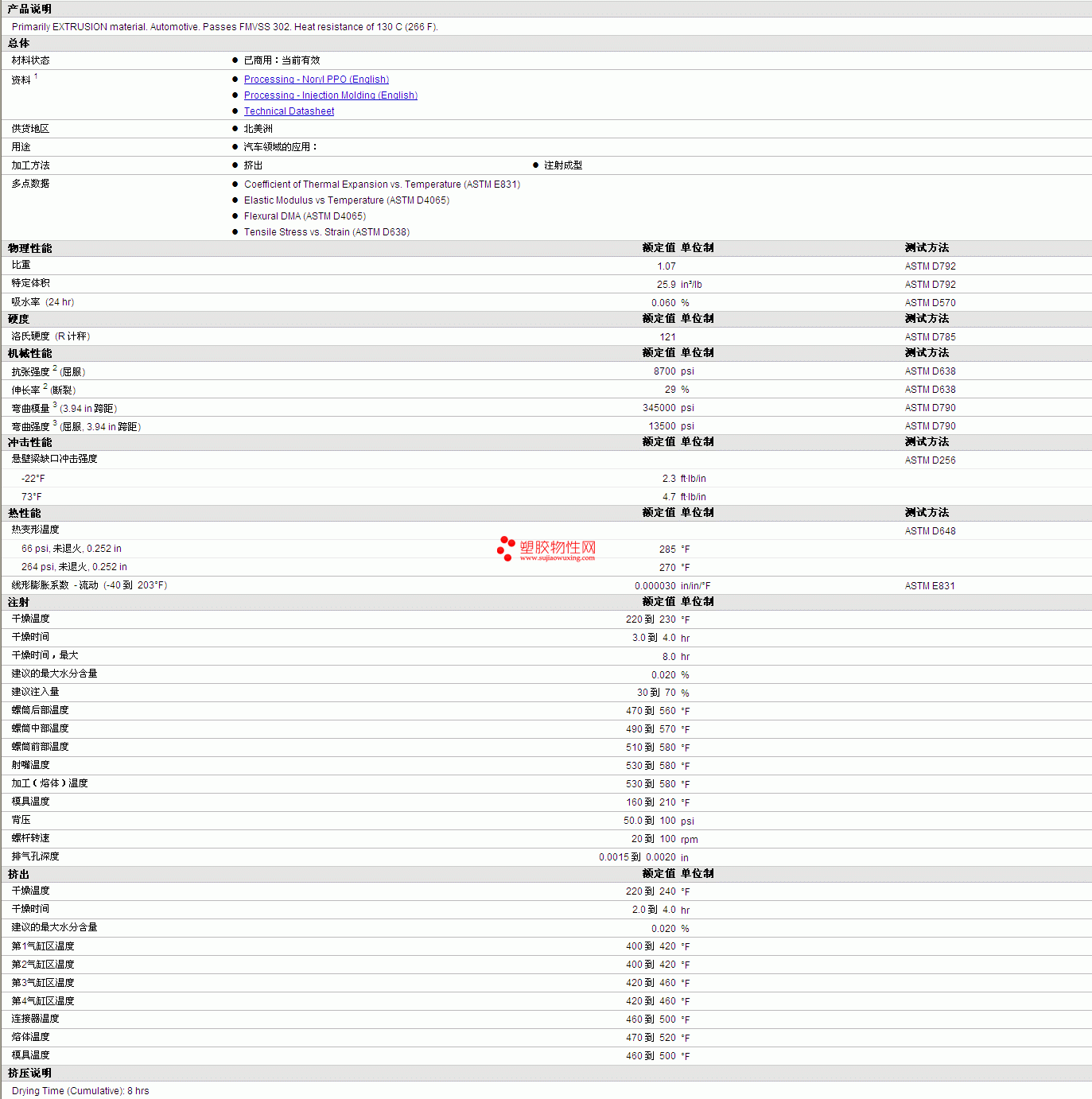Click 'Tensile Stress vs. Strain (ASTM D638)' entry
This screenshot has width=1092, height=1099.
(x=327, y=232)
